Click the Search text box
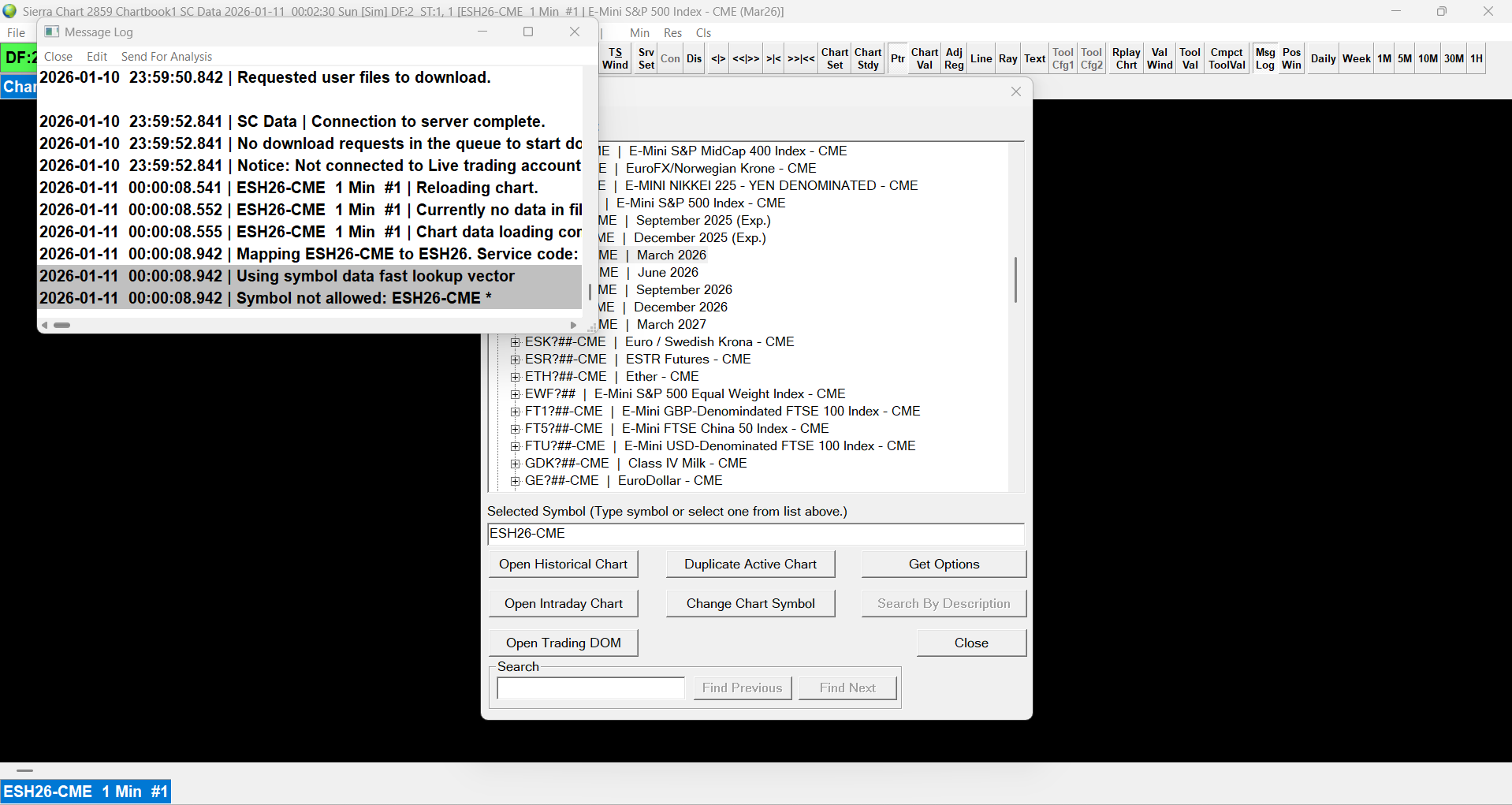Image resolution: width=1512 pixels, height=805 pixels. coord(590,688)
